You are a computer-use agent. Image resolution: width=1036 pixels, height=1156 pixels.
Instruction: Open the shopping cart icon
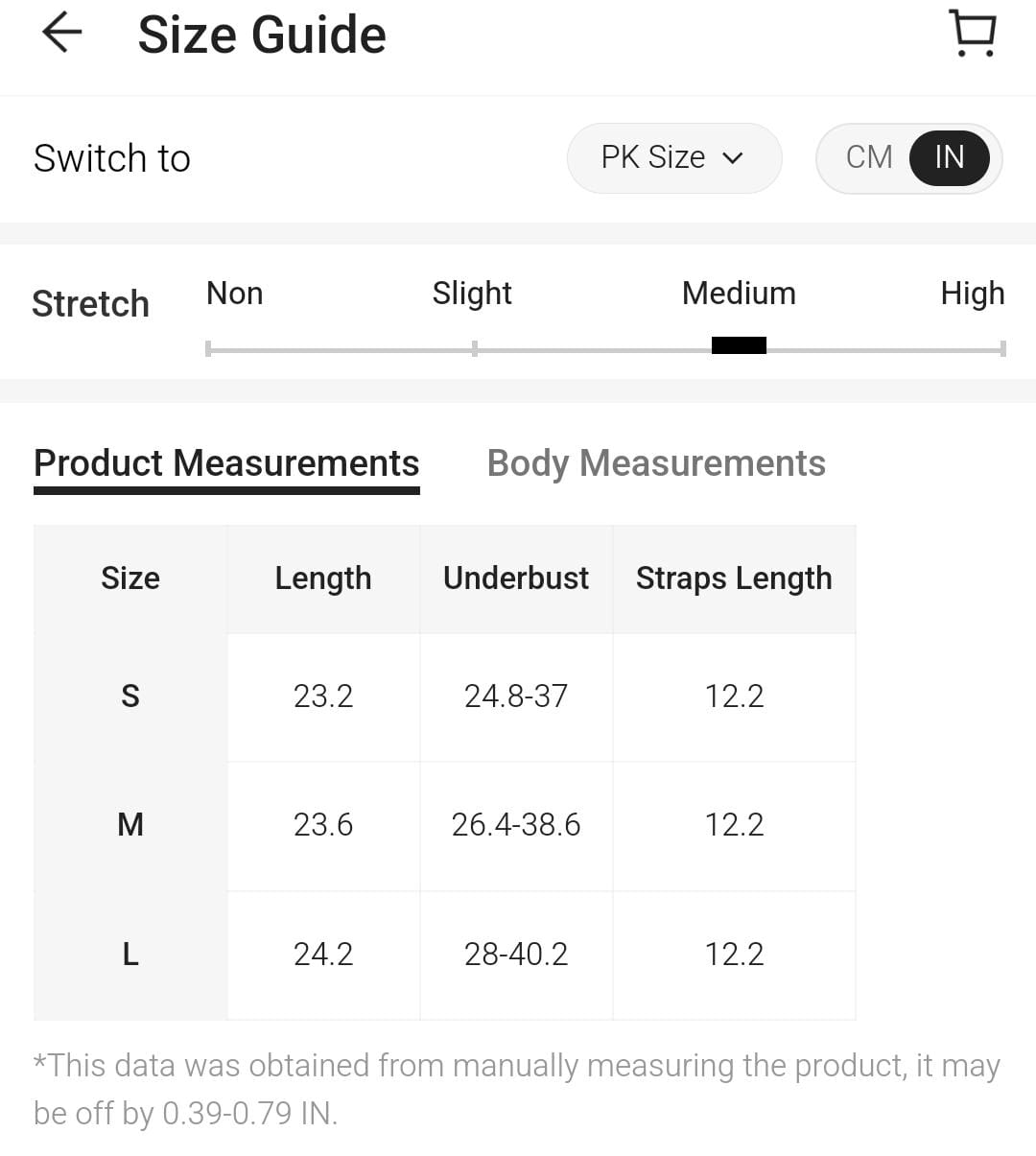973,34
